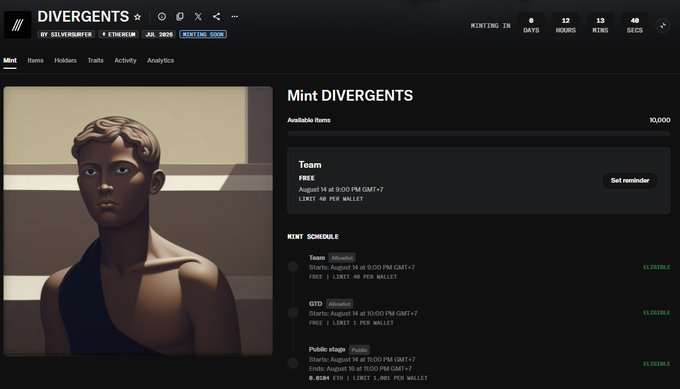Click the Public stage marker in mint schedule
The width and height of the screenshot is (680, 389).
293,363
